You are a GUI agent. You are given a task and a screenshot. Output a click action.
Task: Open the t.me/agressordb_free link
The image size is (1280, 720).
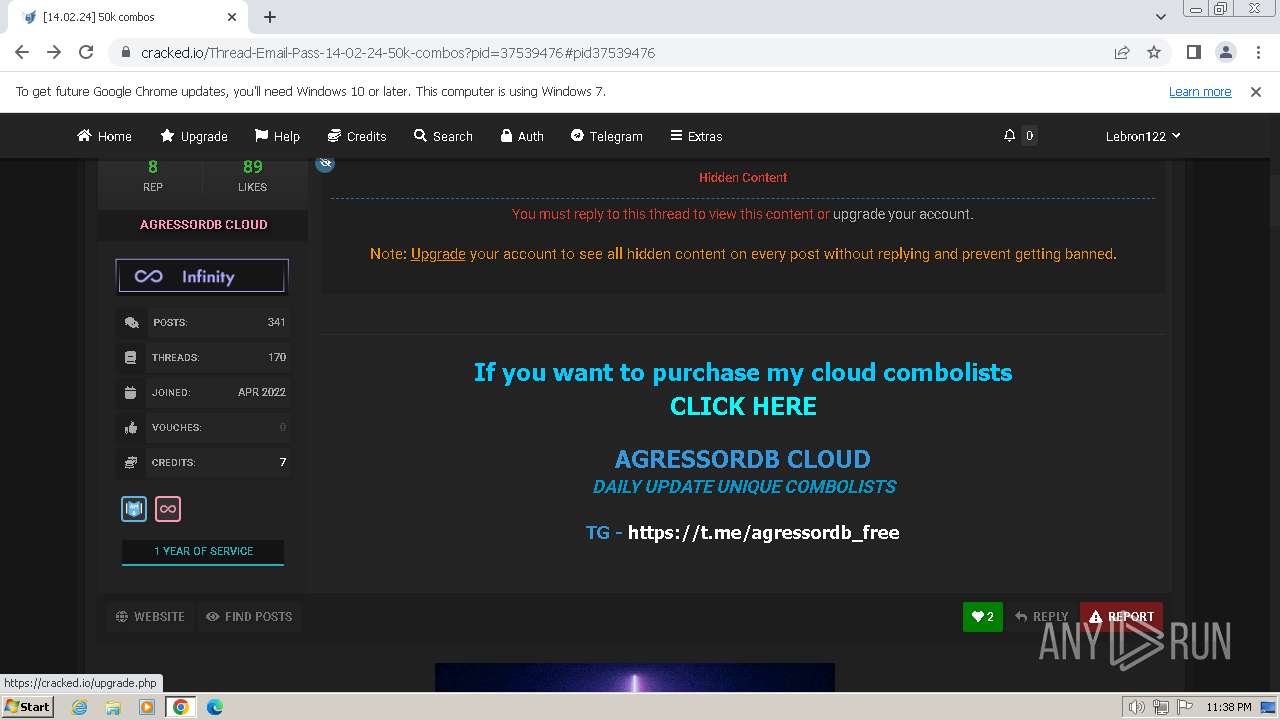coord(764,532)
